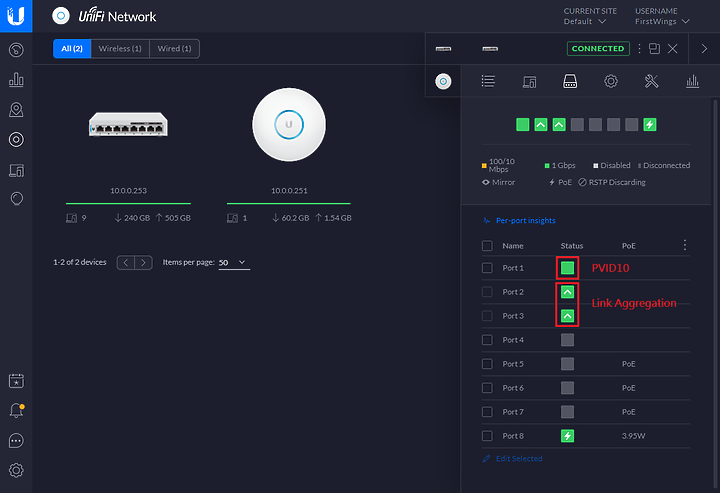
Task: Select the Wired (1) filter tab
Action: (x=174, y=48)
